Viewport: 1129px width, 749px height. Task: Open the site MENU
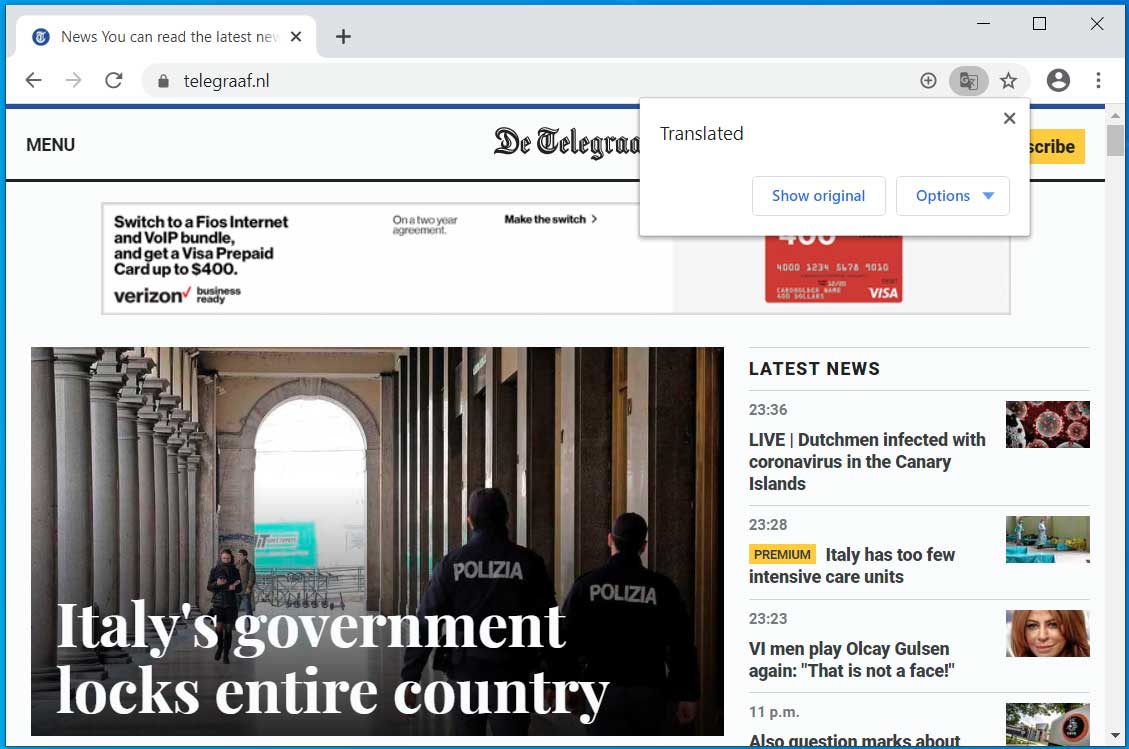tap(50, 145)
